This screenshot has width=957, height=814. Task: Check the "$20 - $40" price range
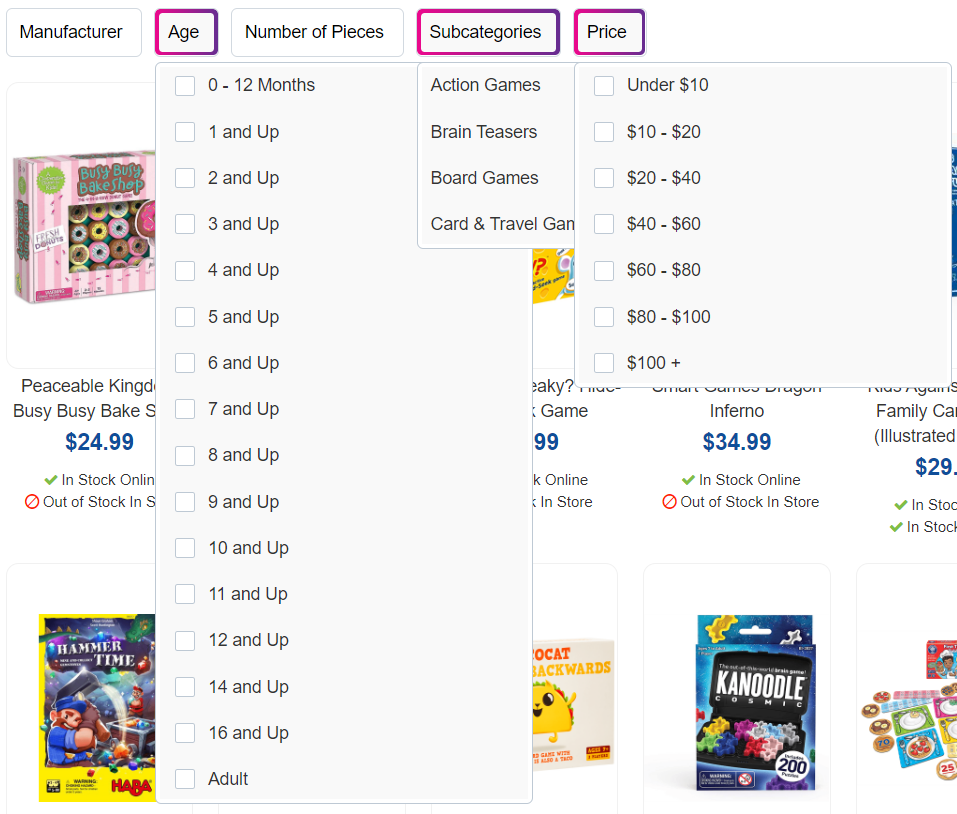tap(604, 178)
